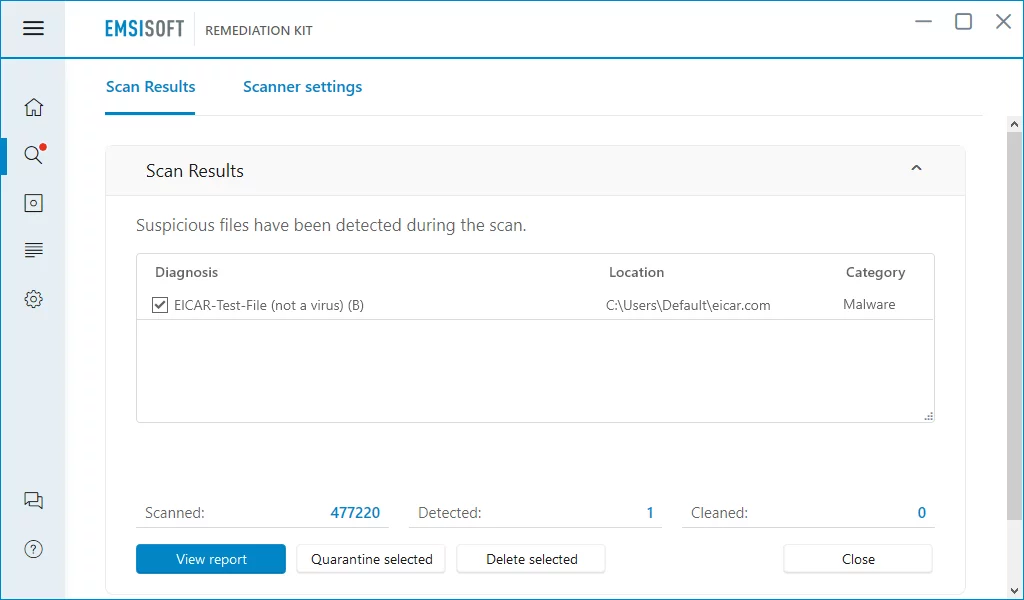Open the Quarantine sidebar icon
The image size is (1024, 600).
pos(33,203)
